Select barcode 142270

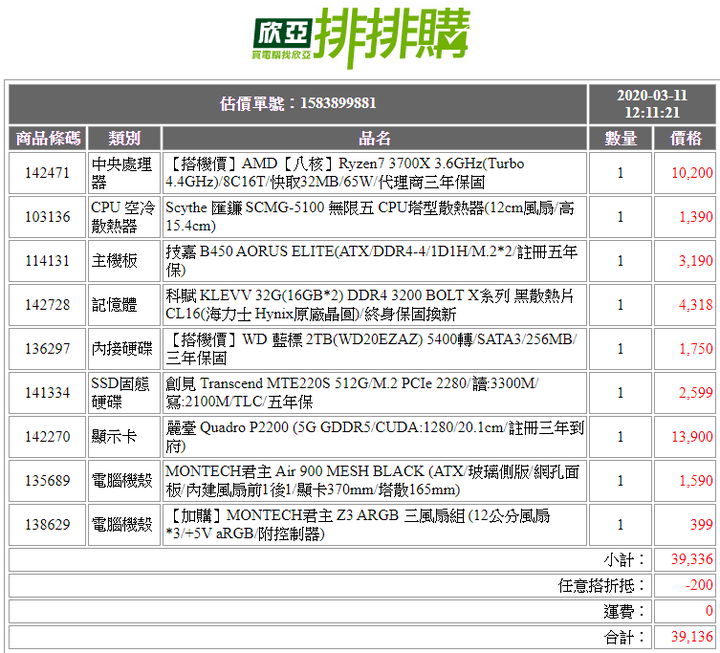(x=47, y=436)
